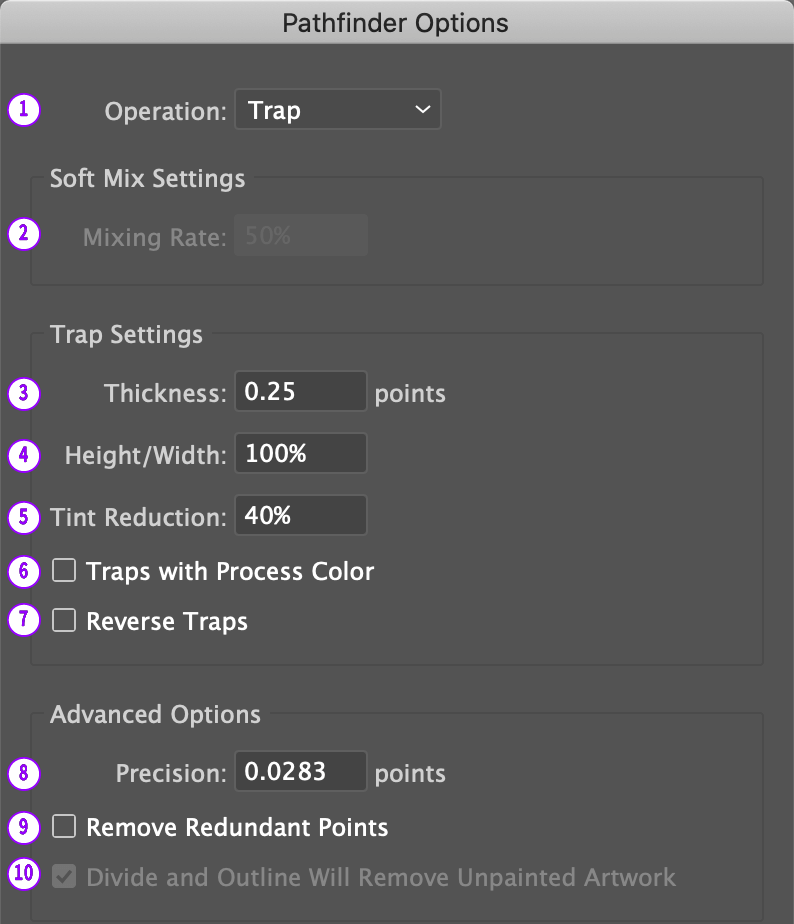Click numbered marker 6 beside Process Color

tap(24, 571)
